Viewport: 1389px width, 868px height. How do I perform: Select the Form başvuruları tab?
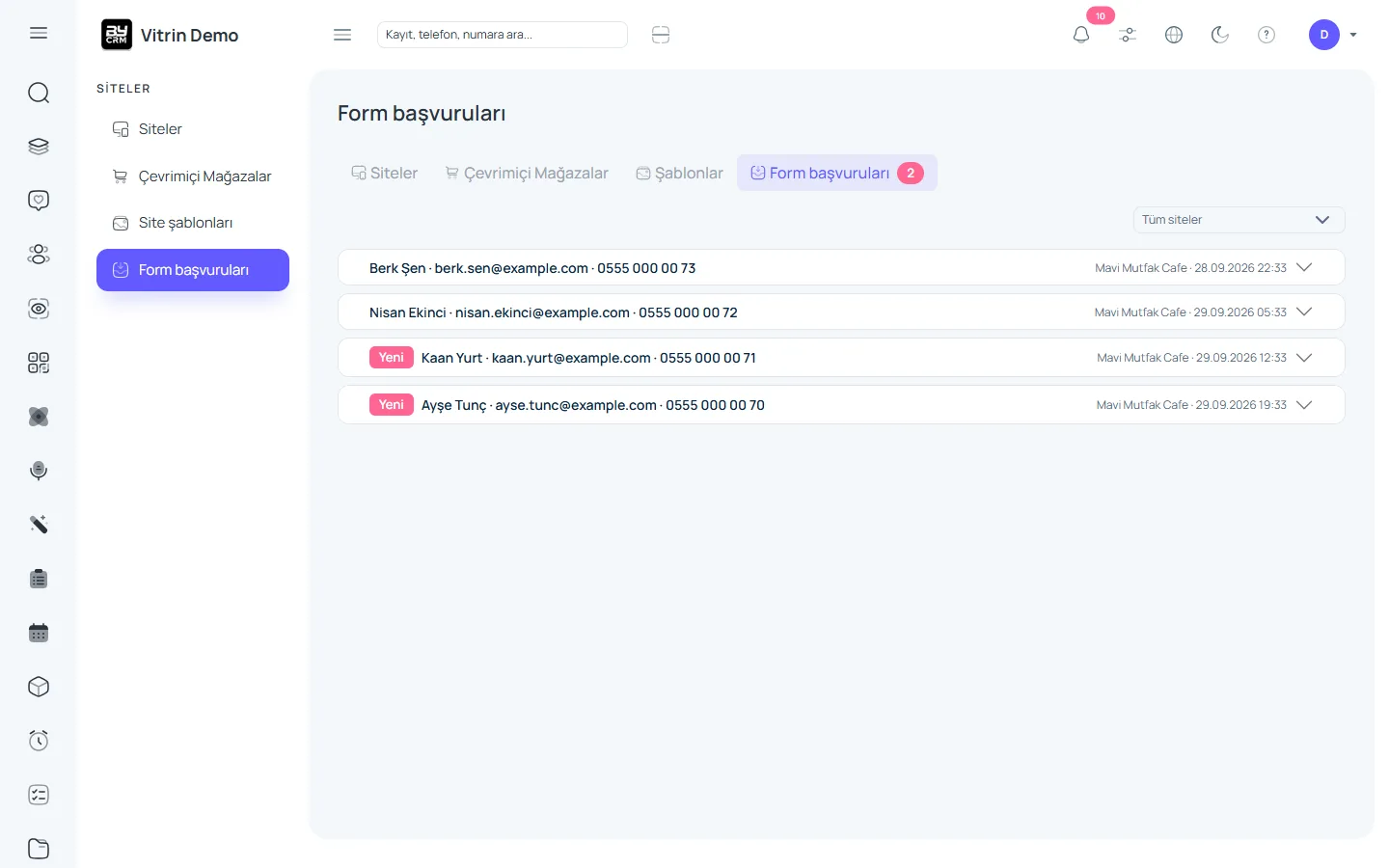(837, 174)
